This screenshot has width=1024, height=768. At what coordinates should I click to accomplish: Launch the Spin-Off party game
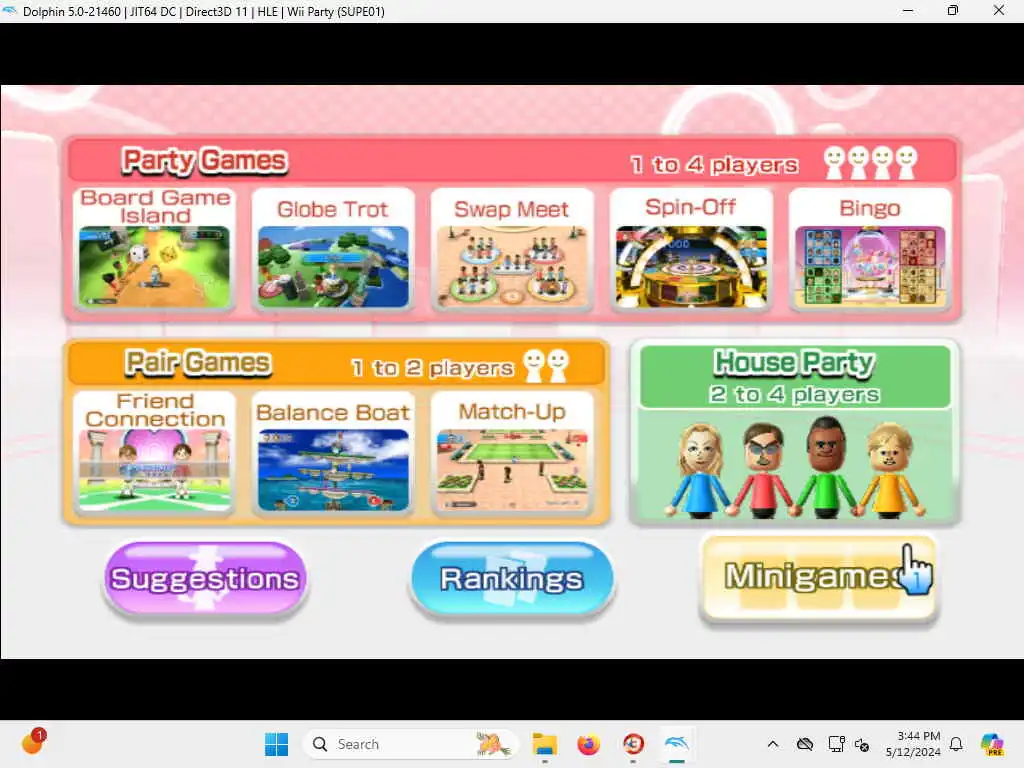click(691, 249)
